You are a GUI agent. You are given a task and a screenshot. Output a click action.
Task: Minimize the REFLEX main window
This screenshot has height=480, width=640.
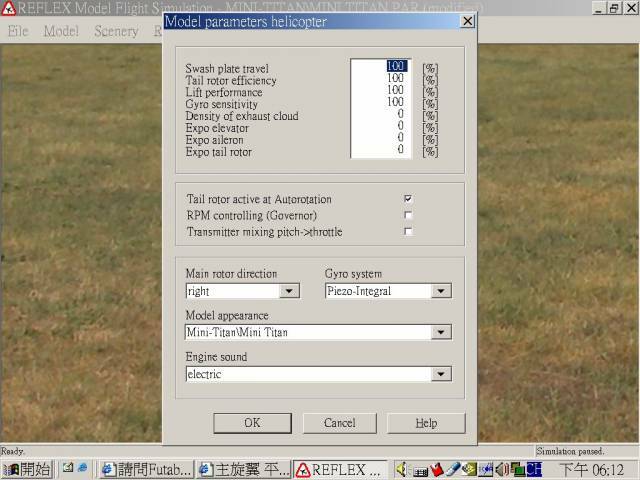tap(598, 8)
